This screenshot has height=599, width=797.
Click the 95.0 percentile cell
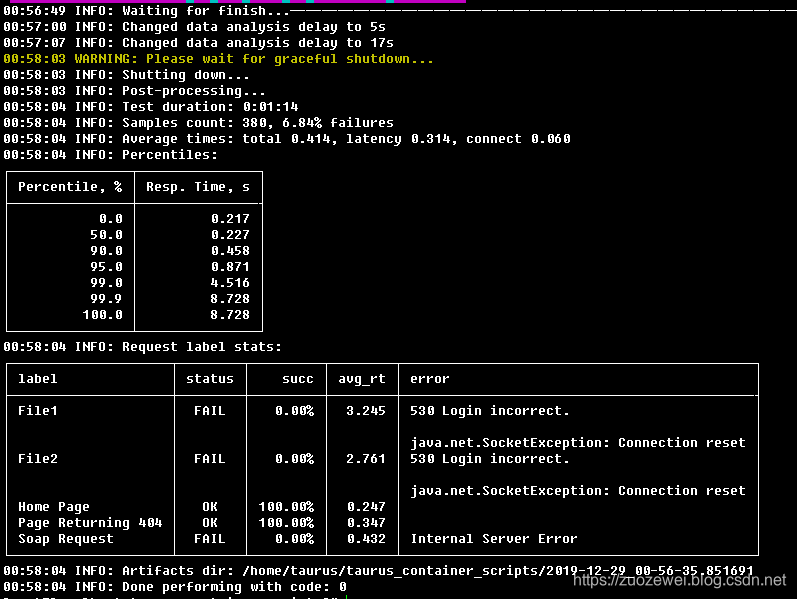106,266
